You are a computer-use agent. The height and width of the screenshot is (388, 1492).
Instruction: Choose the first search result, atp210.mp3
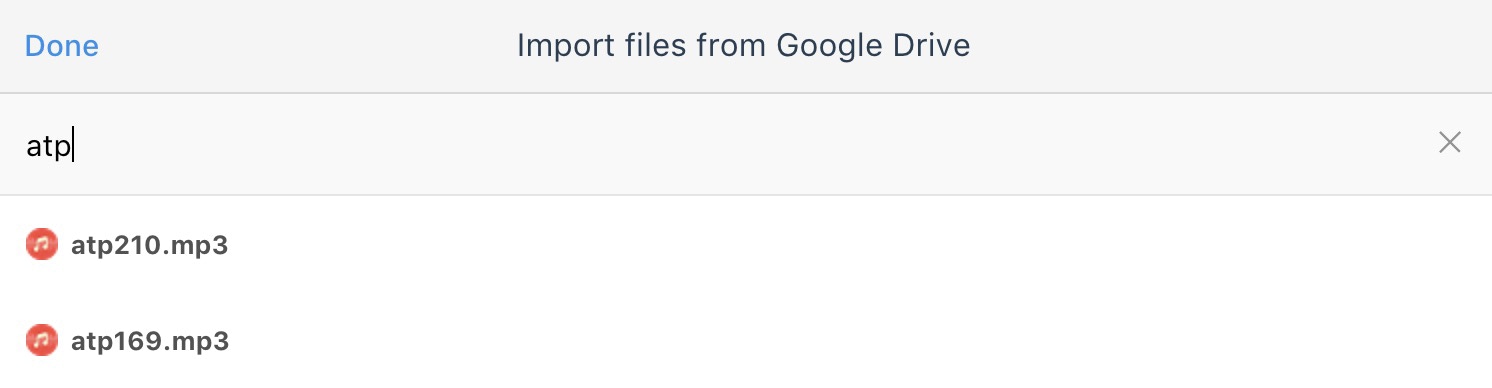click(746, 245)
